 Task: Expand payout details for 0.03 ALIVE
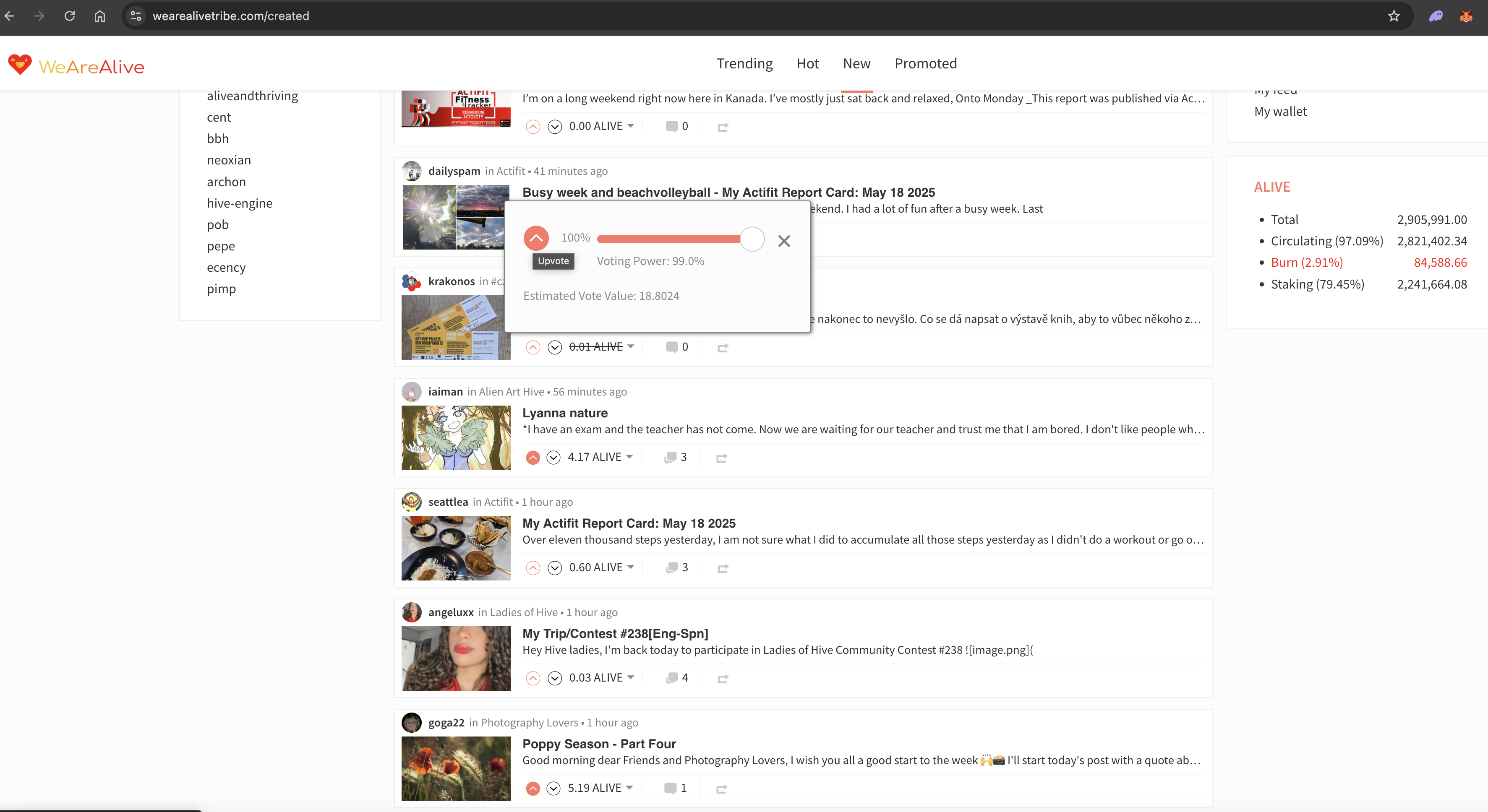pos(630,677)
